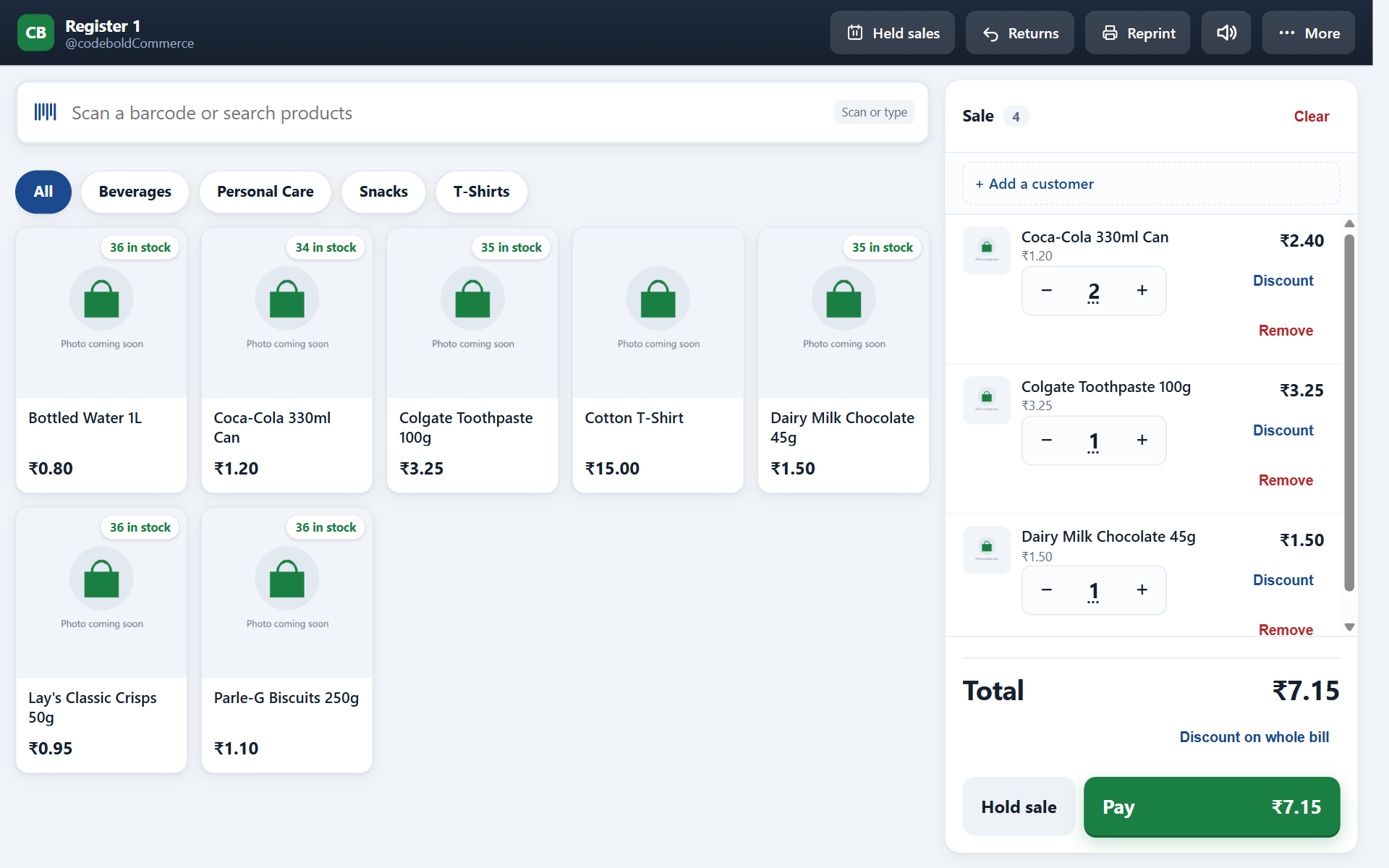Click the Coca-Cola quantity value 2
The width and height of the screenshot is (1389, 868).
coord(1094,291)
